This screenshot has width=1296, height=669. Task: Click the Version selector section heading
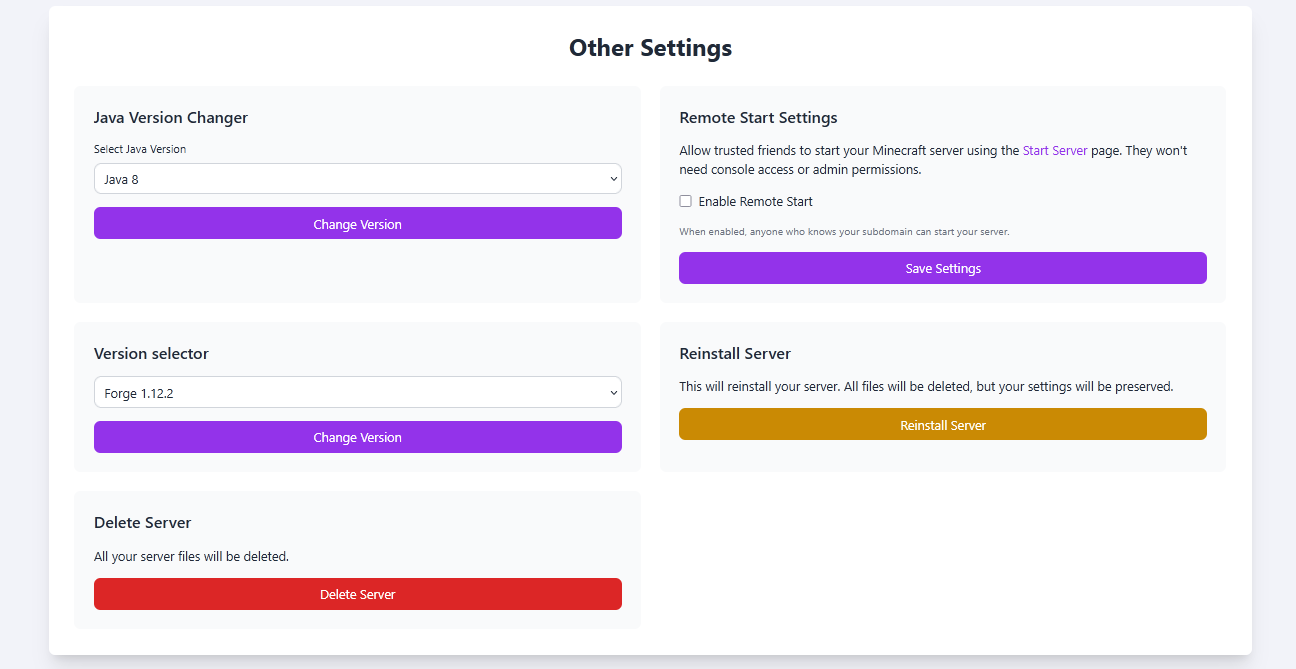(x=151, y=354)
